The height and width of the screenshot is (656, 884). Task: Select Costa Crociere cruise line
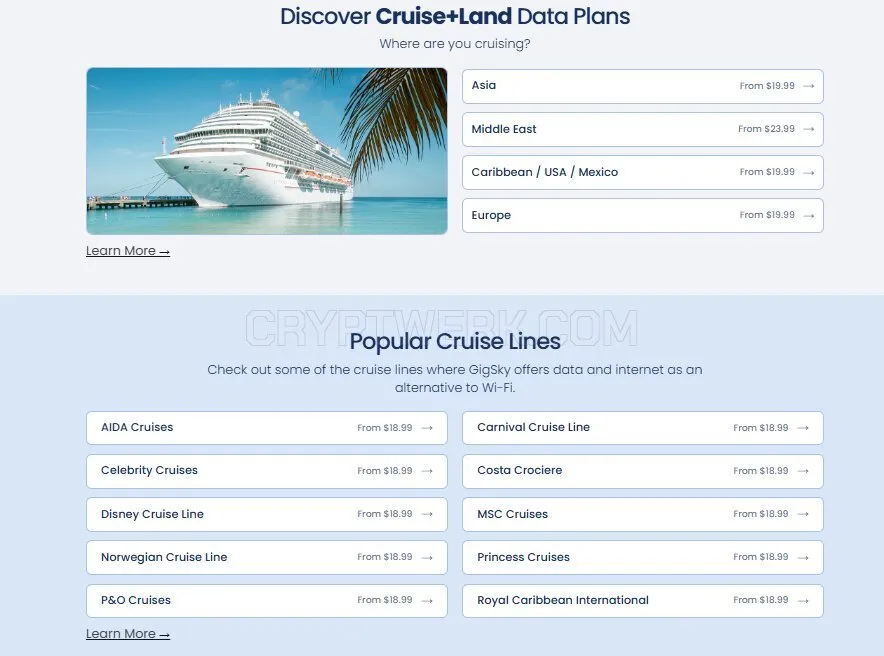pyautogui.click(x=643, y=471)
